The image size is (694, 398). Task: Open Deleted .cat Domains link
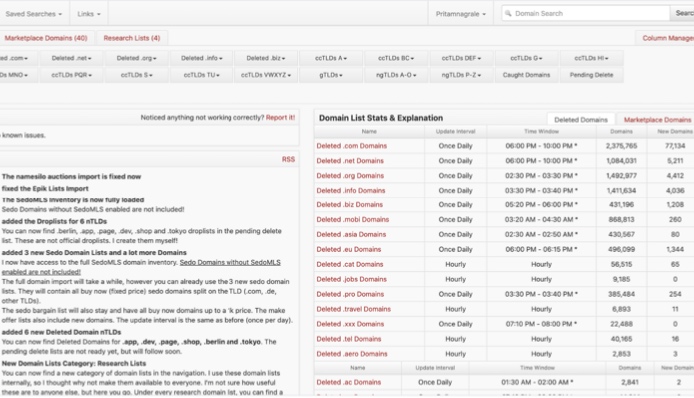pyautogui.click(x=350, y=264)
